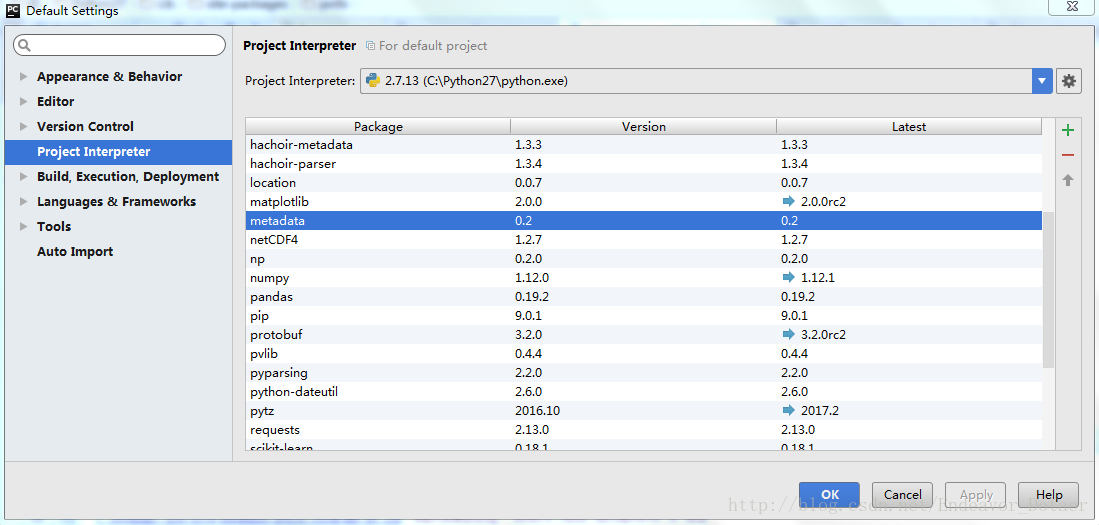Select the pyparsing package row
Screen dimensions: 1099x525
pyautogui.click(x=643, y=372)
